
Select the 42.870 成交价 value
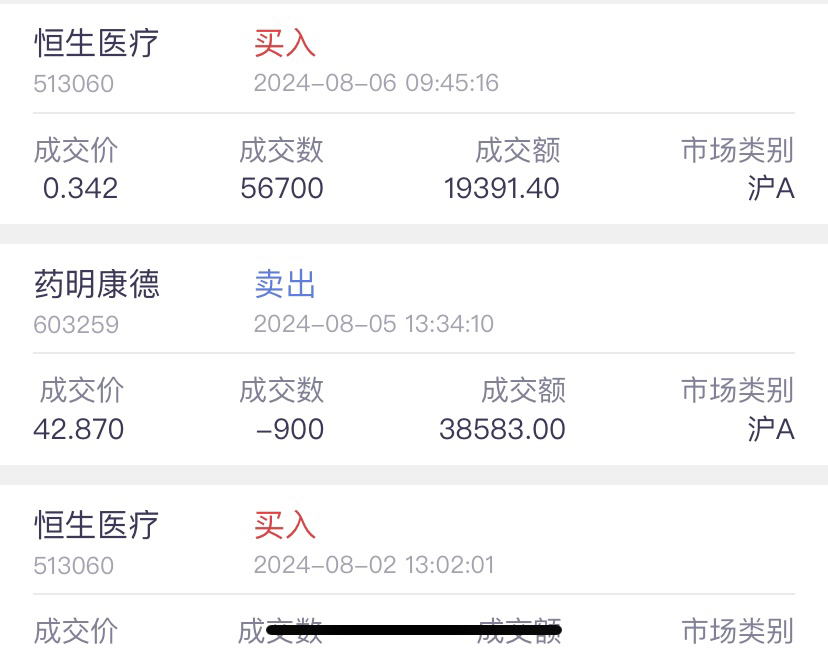79,429
